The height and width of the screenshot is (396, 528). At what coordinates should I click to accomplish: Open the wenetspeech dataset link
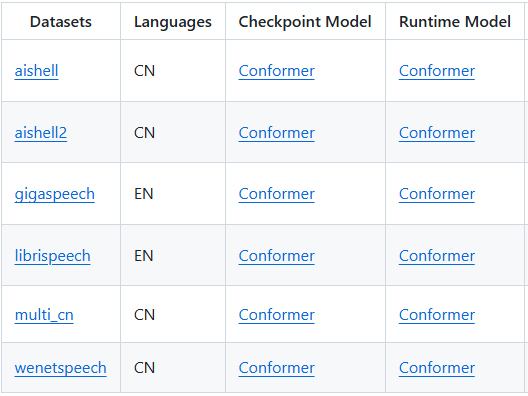pyautogui.click(x=61, y=368)
